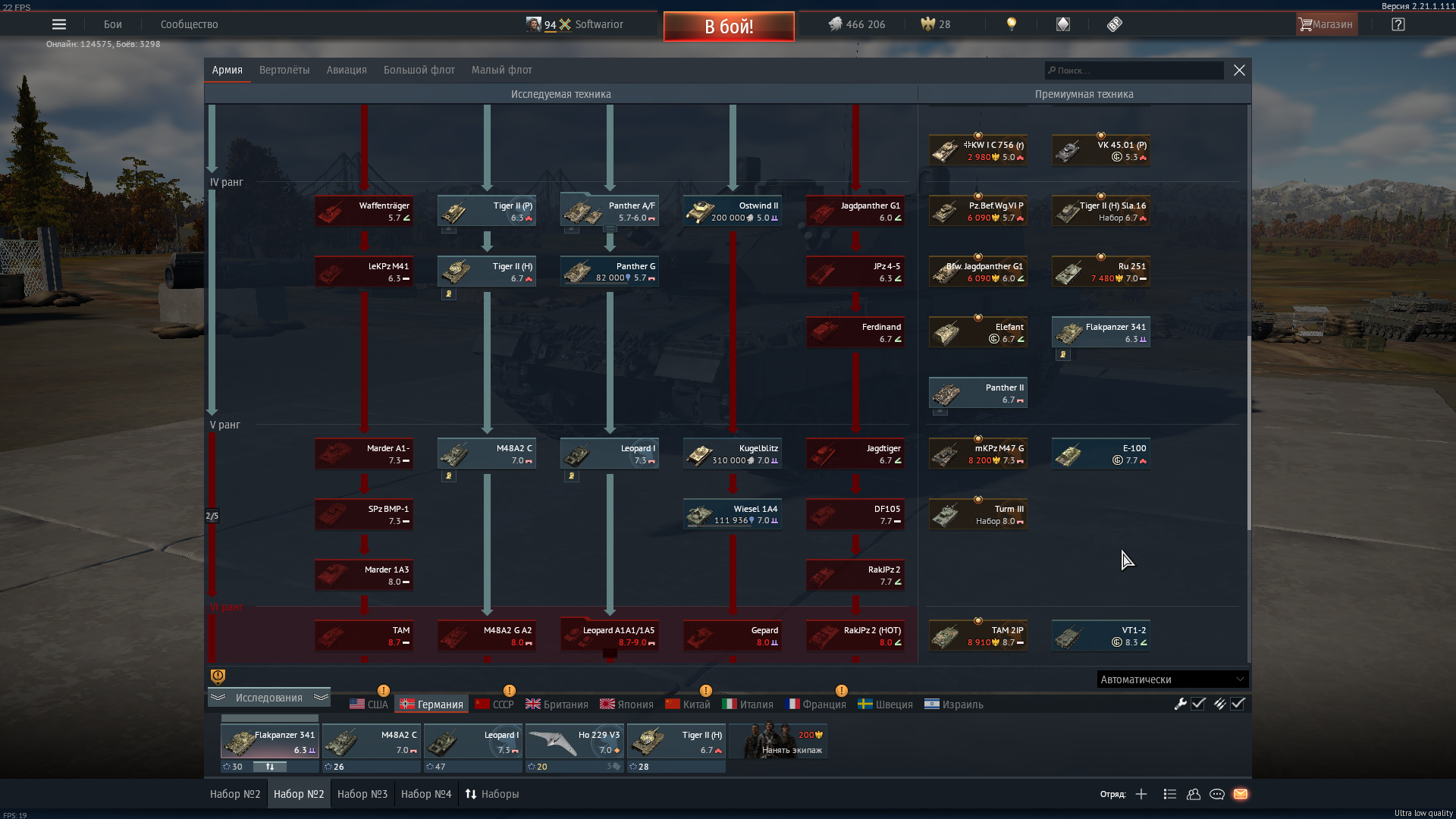Collapse Исследования panel using left chevrons
1456x819 pixels.
click(218, 697)
